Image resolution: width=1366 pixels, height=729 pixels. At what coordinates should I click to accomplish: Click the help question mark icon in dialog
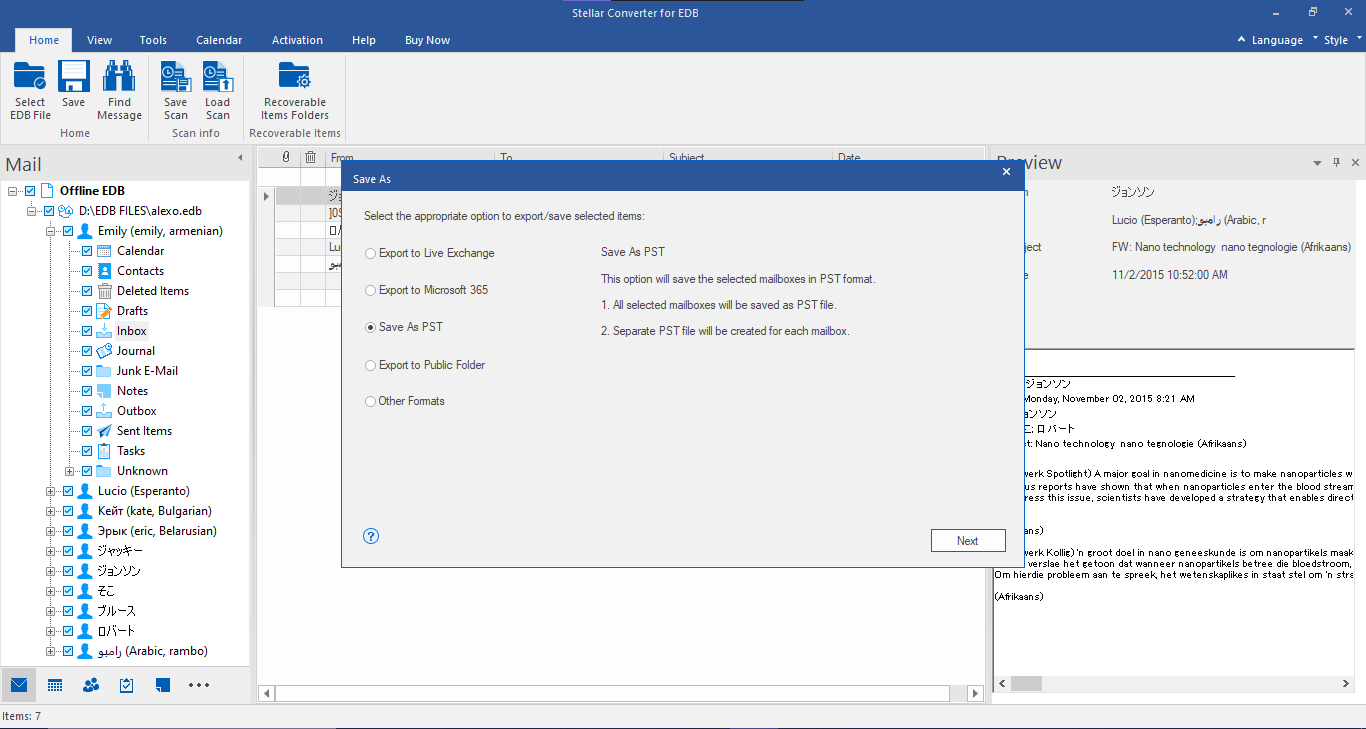point(371,536)
